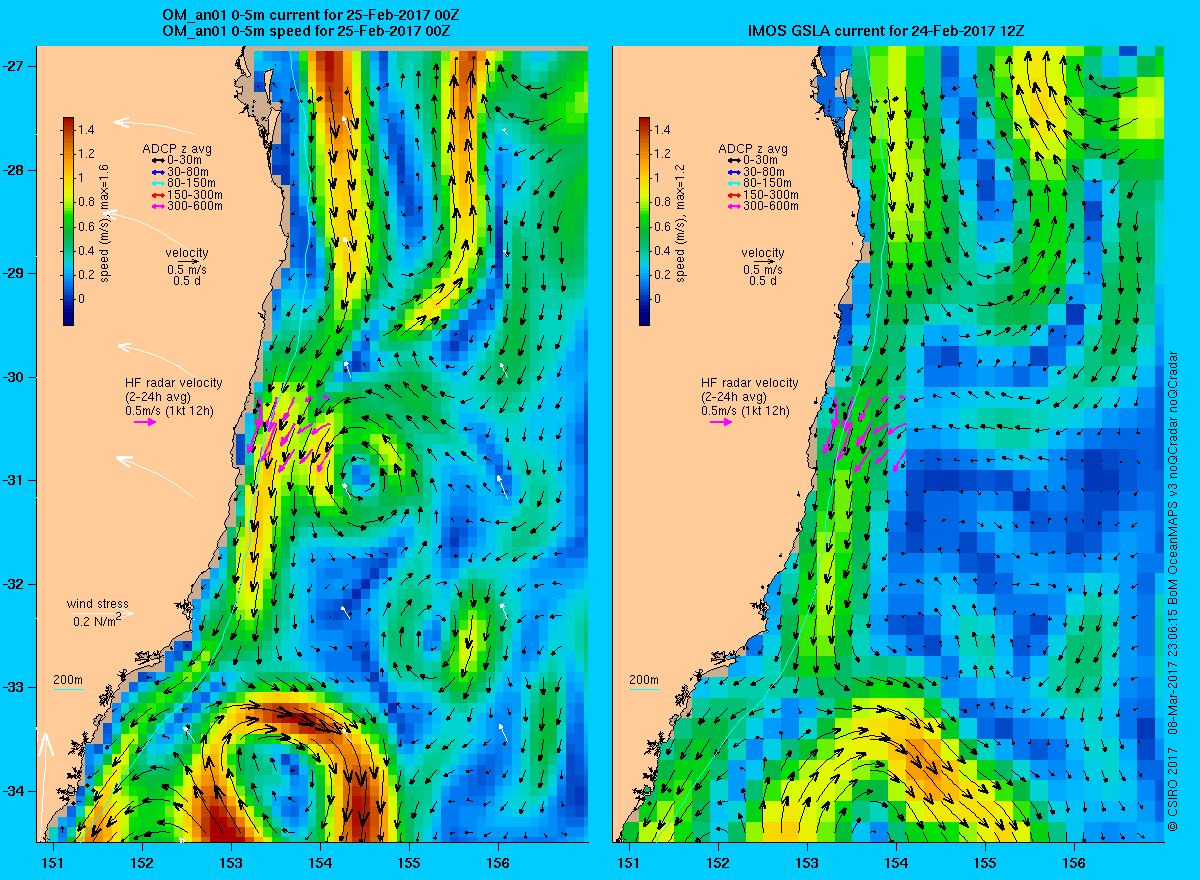
Task: Click the left map's speed color bar
Action: (x=68, y=222)
